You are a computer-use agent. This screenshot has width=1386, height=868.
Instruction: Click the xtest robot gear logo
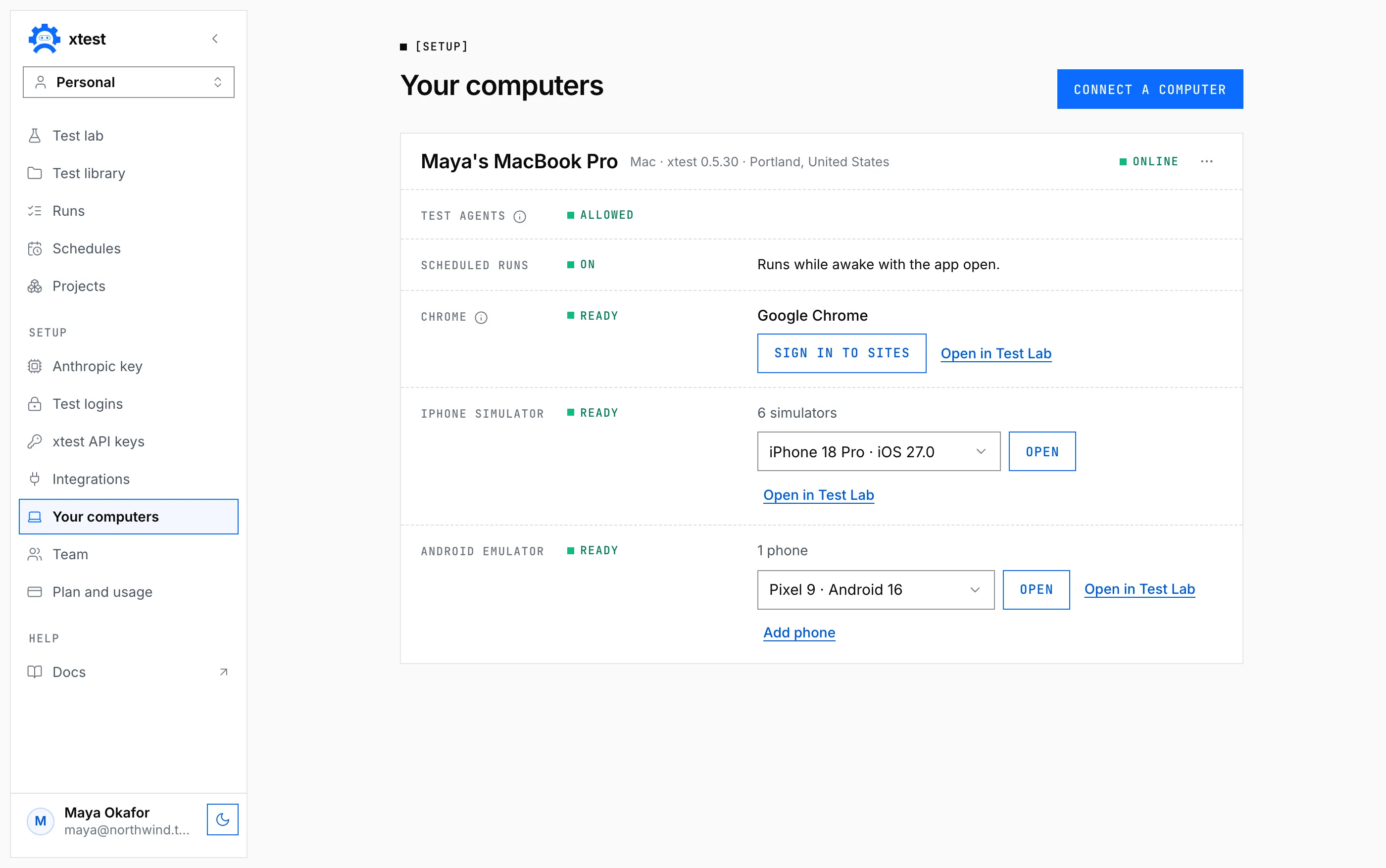44,39
